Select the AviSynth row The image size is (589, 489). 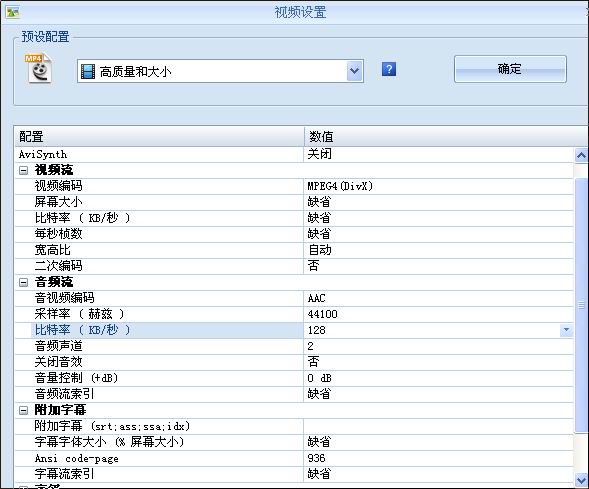coord(294,154)
